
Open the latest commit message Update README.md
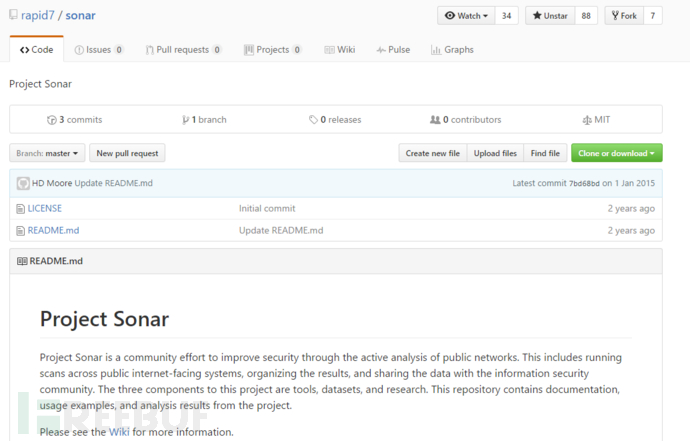[114, 183]
